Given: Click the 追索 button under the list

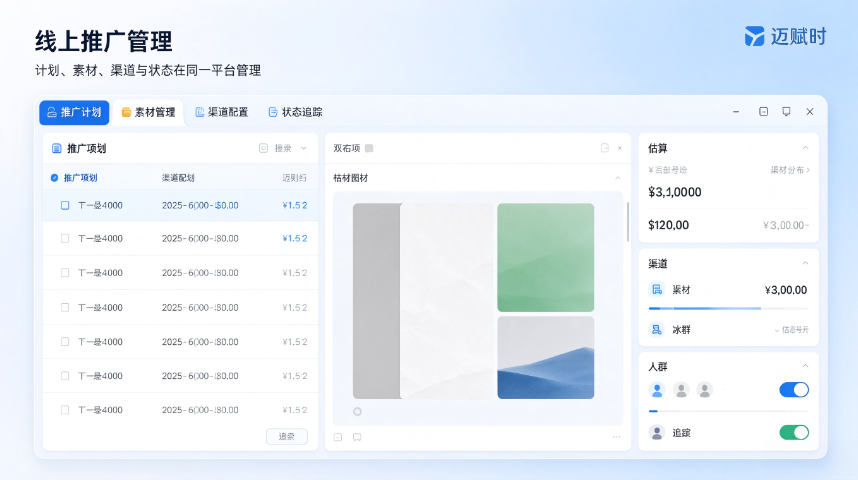Looking at the screenshot, I should pos(287,436).
